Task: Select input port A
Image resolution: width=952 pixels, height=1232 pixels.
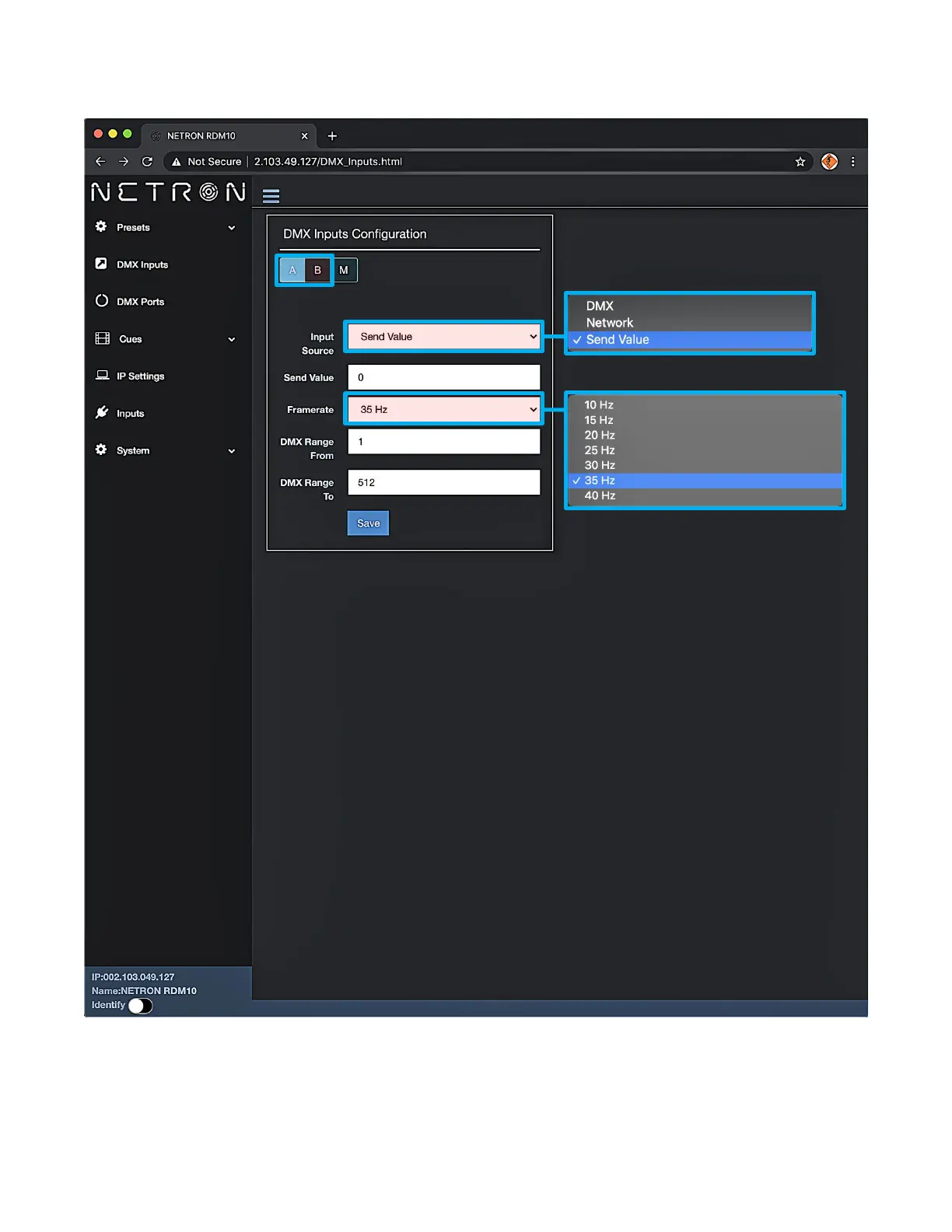Action: [292, 271]
